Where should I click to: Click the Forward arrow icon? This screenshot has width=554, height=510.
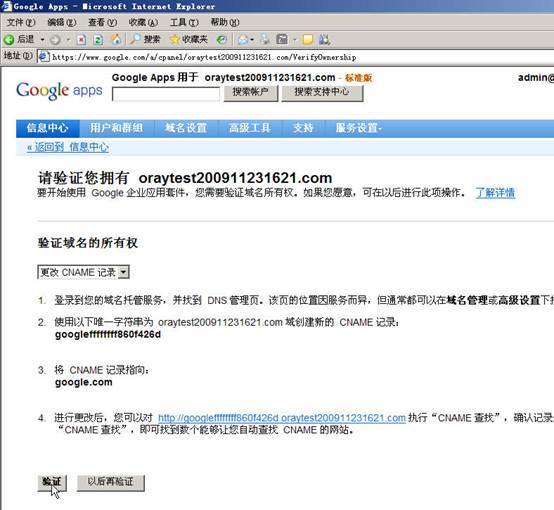[55, 40]
